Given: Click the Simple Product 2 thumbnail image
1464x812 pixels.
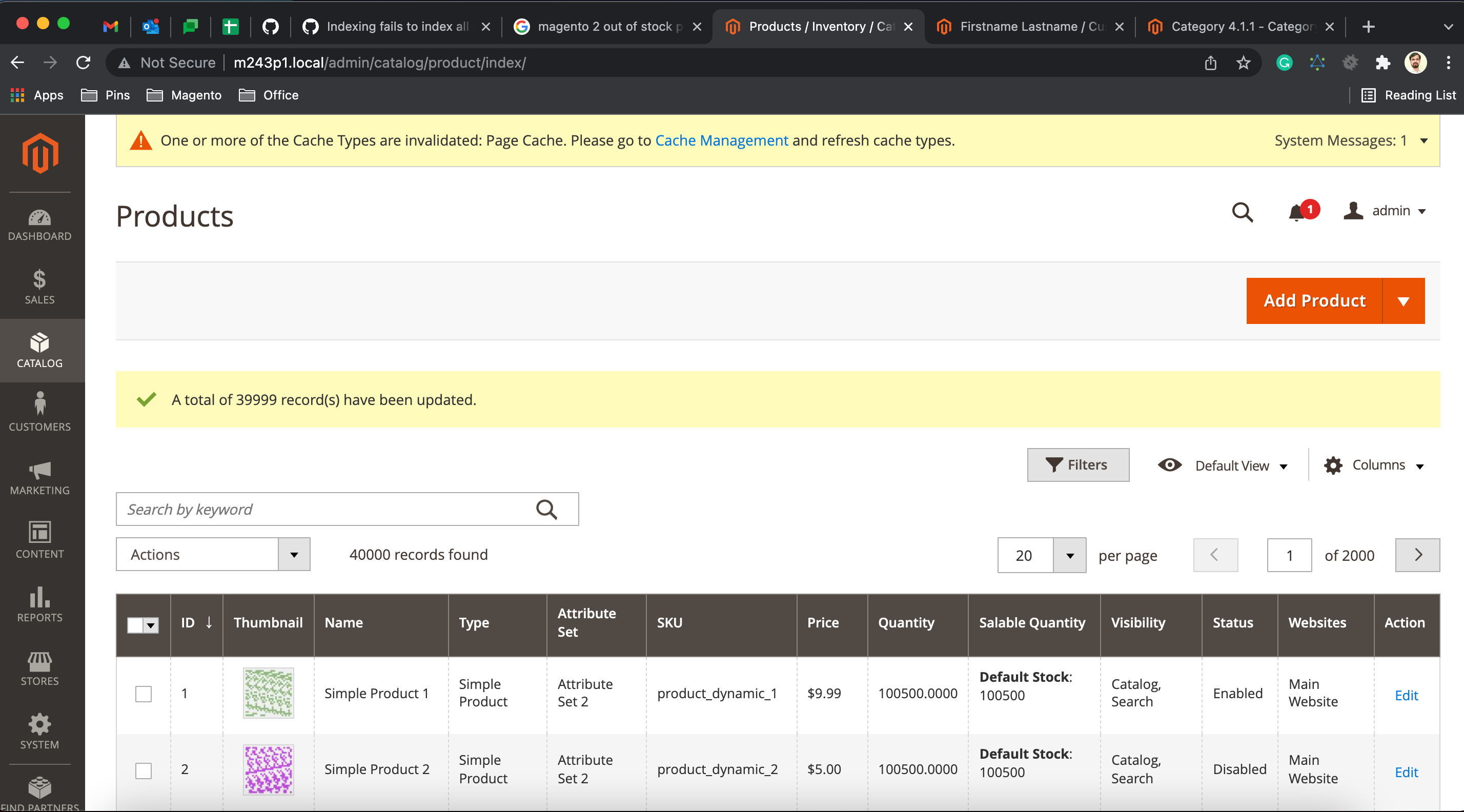Looking at the screenshot, I should (x=268, y=770).
